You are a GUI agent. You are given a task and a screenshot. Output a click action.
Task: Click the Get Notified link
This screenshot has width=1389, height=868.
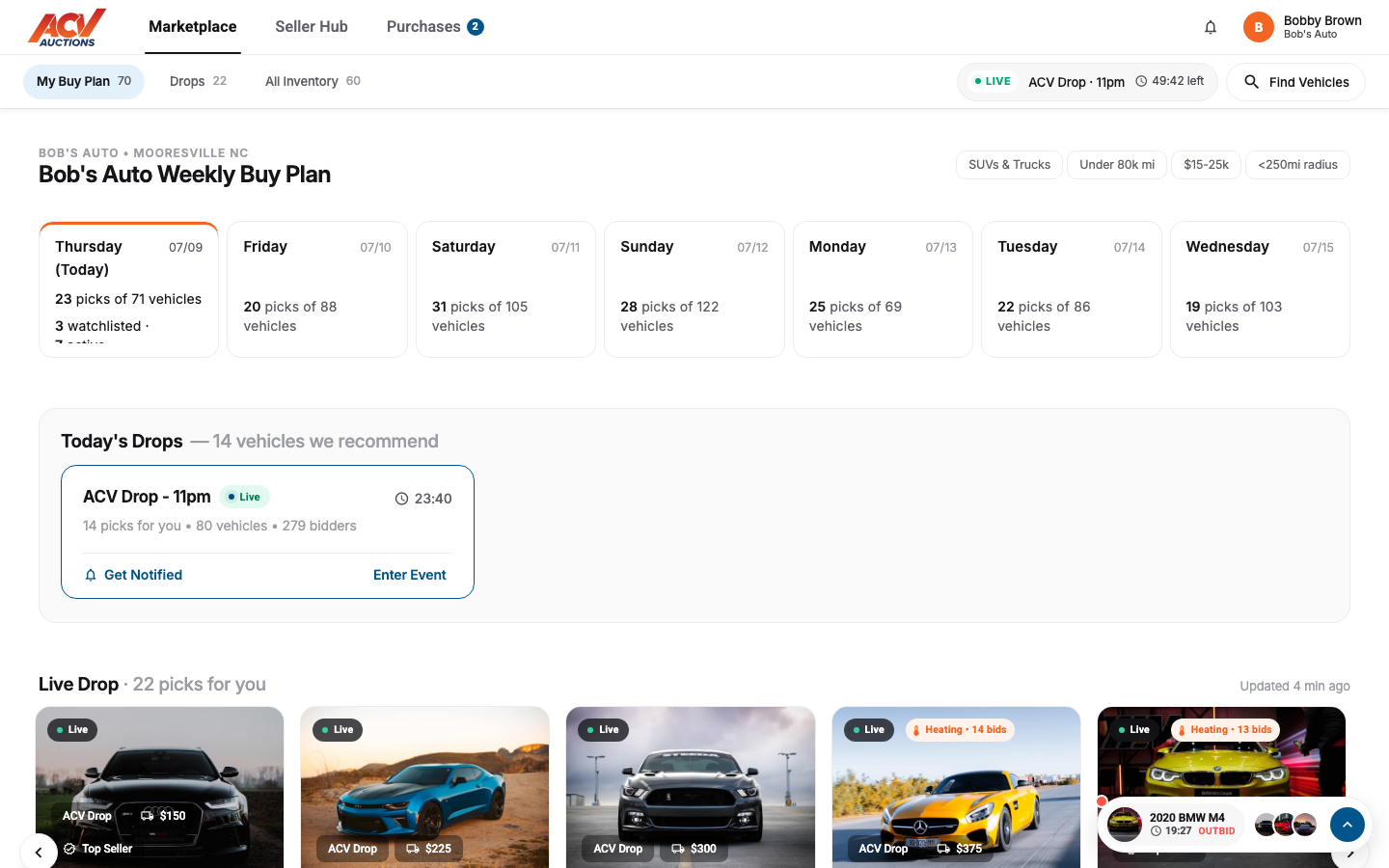[143, 575]
